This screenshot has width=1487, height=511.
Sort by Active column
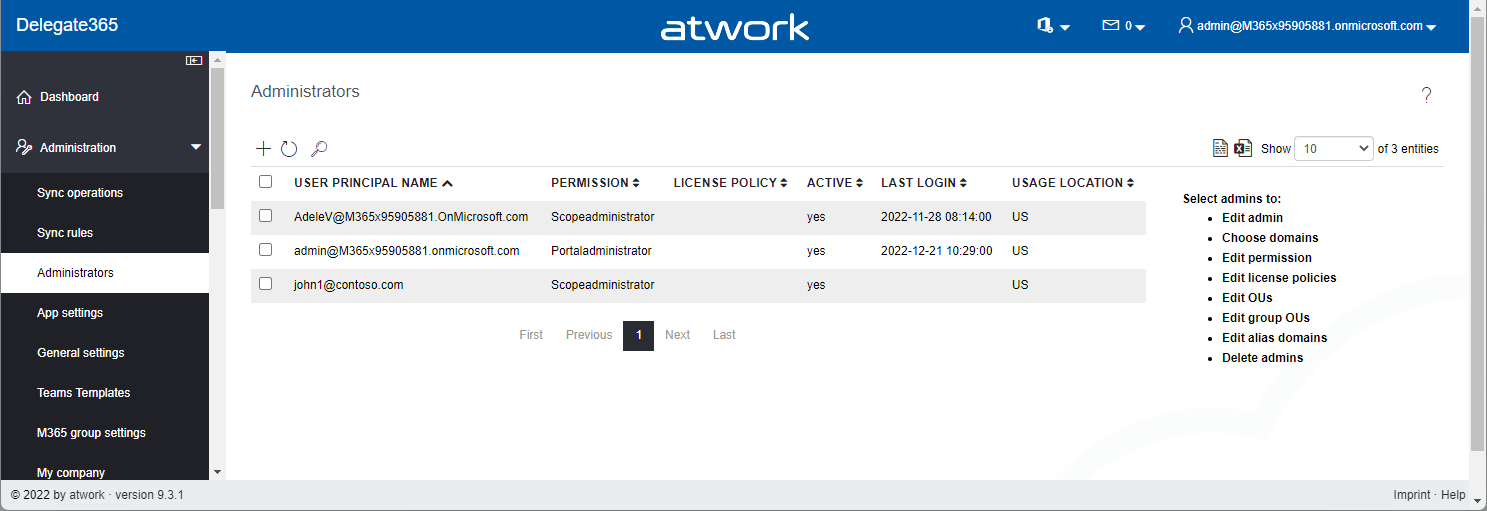point(835,183)
